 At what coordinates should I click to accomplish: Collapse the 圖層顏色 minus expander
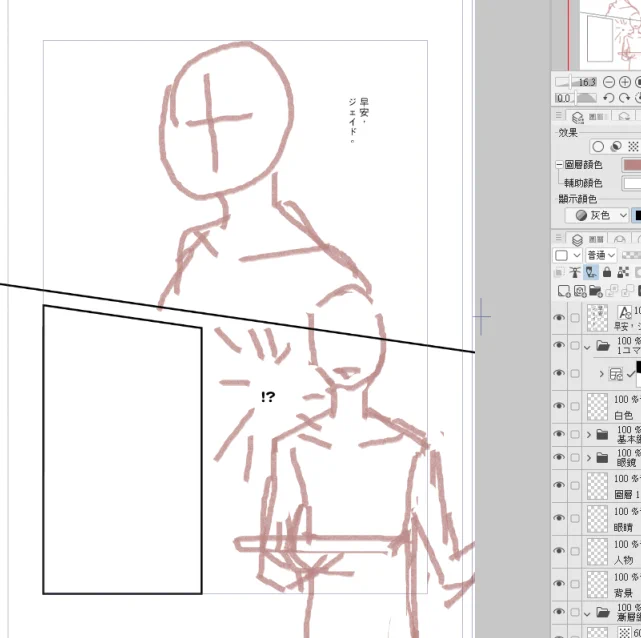[559, 165]
